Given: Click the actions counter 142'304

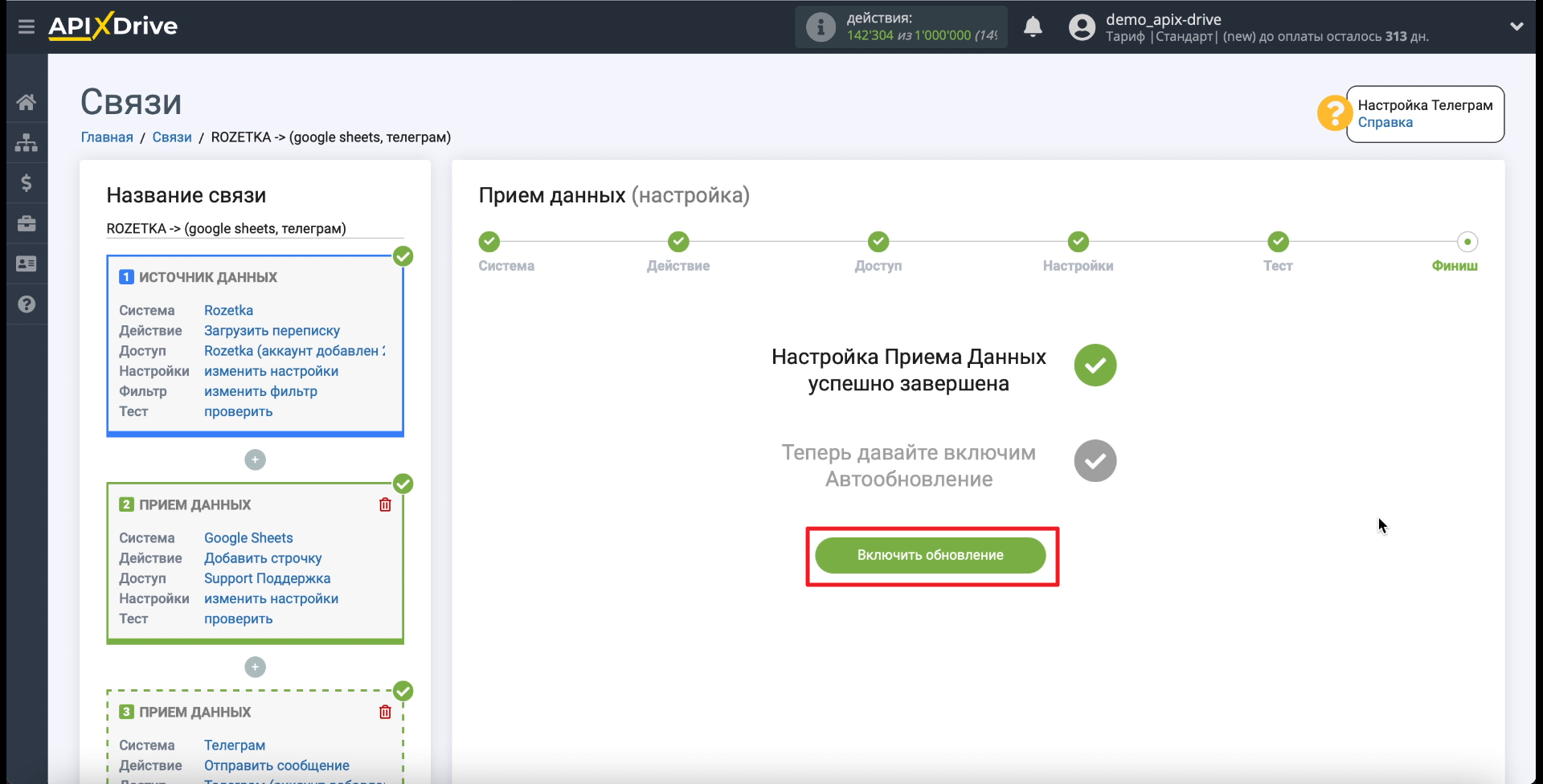Looking at the screenshot, I should pyautogui.click(x=870, y=35).
